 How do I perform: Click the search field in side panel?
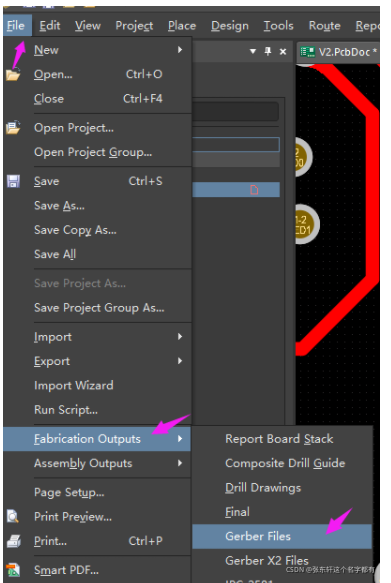(236, 111)
